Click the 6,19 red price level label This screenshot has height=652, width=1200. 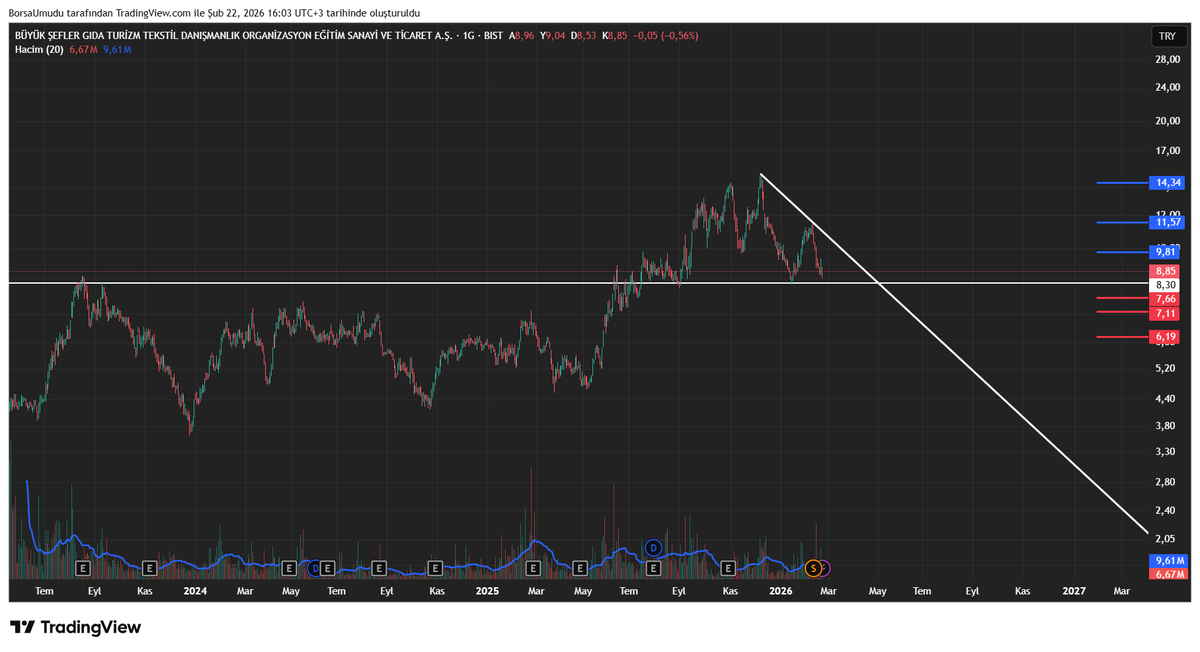pos(1165,337)
